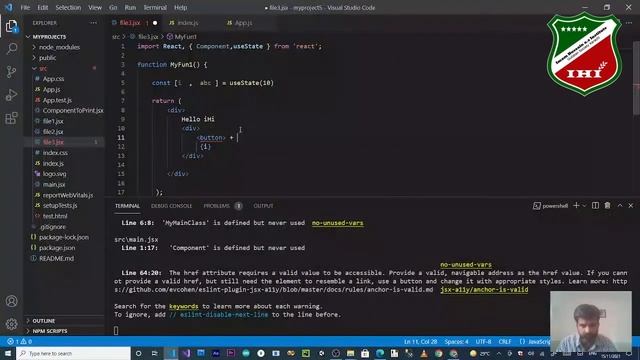Switch to the index.js editor tab
The image size is (640, 360).
click(x=188, y=23)
